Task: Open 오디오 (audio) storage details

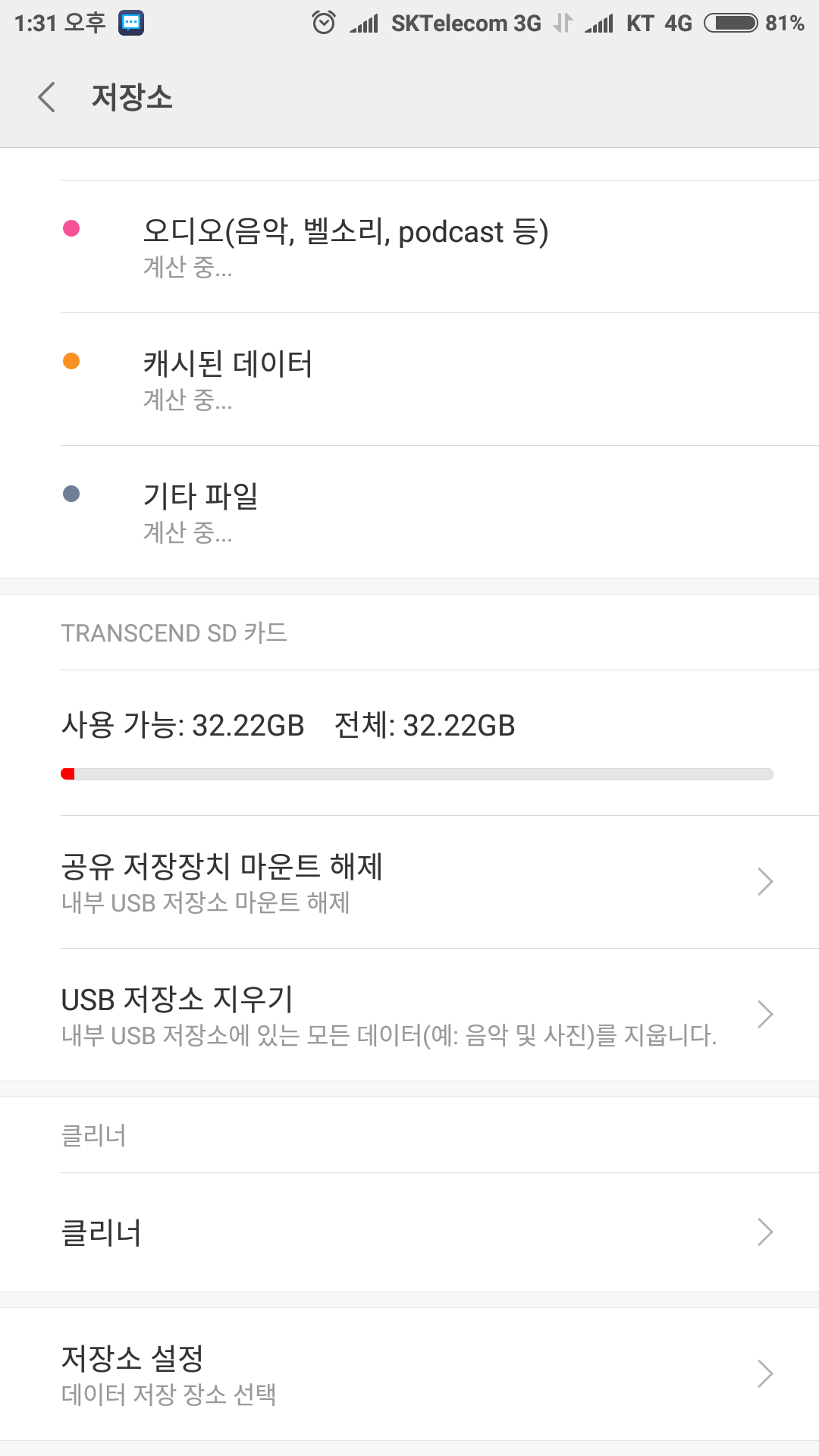Action: click(346, 232)
